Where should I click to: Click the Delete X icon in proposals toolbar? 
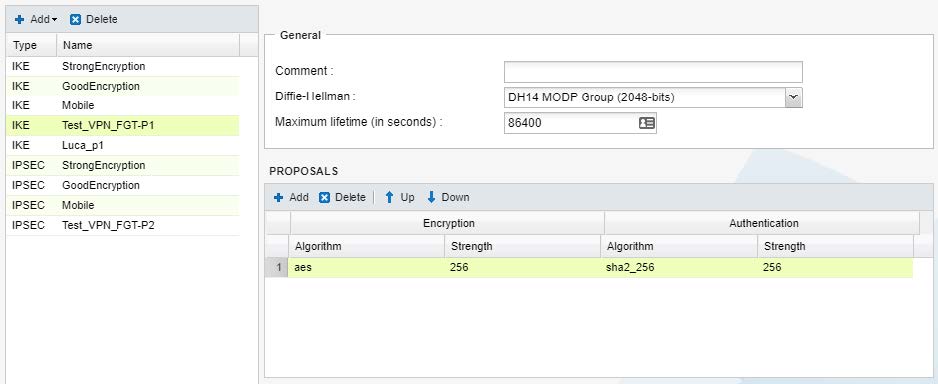pyautogui.click(x=324, y=197)
